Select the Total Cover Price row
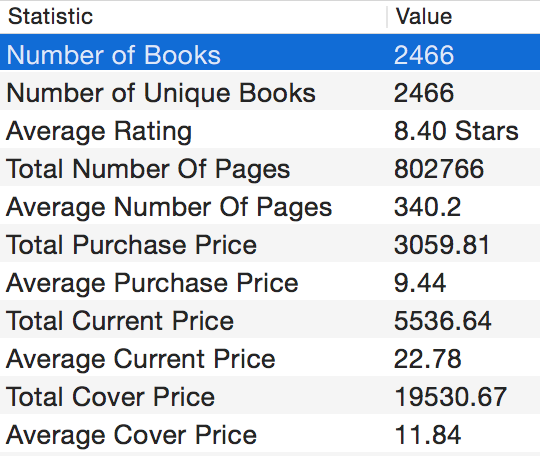This screenshot has width=540, height=456. pos(270,396)
